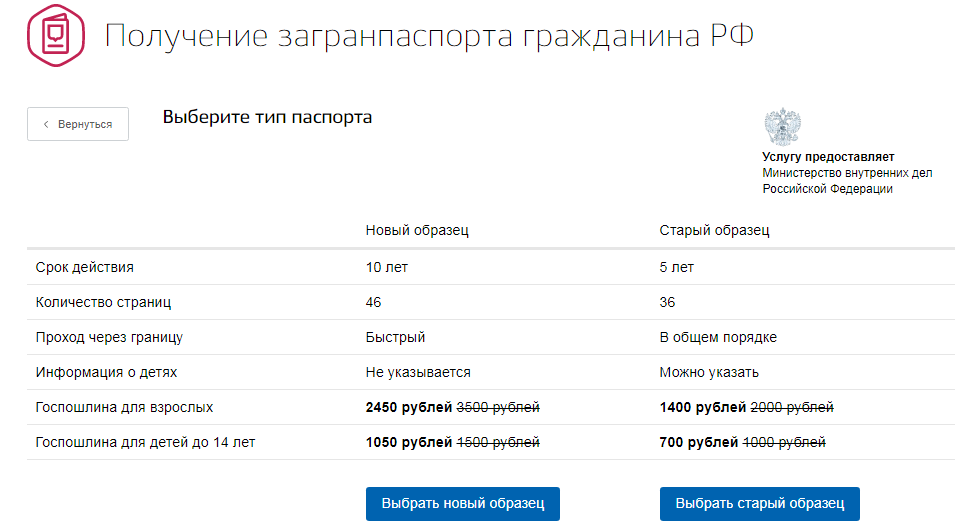Select the Количество страниц row label
Viewport: 962px width, 532px height.
pyautogui.click(x=103, y=303)
